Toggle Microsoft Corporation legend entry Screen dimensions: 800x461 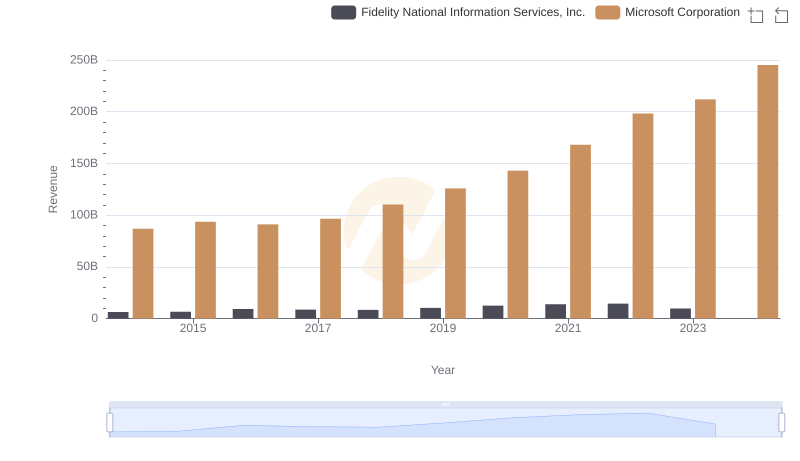[667, 12]
